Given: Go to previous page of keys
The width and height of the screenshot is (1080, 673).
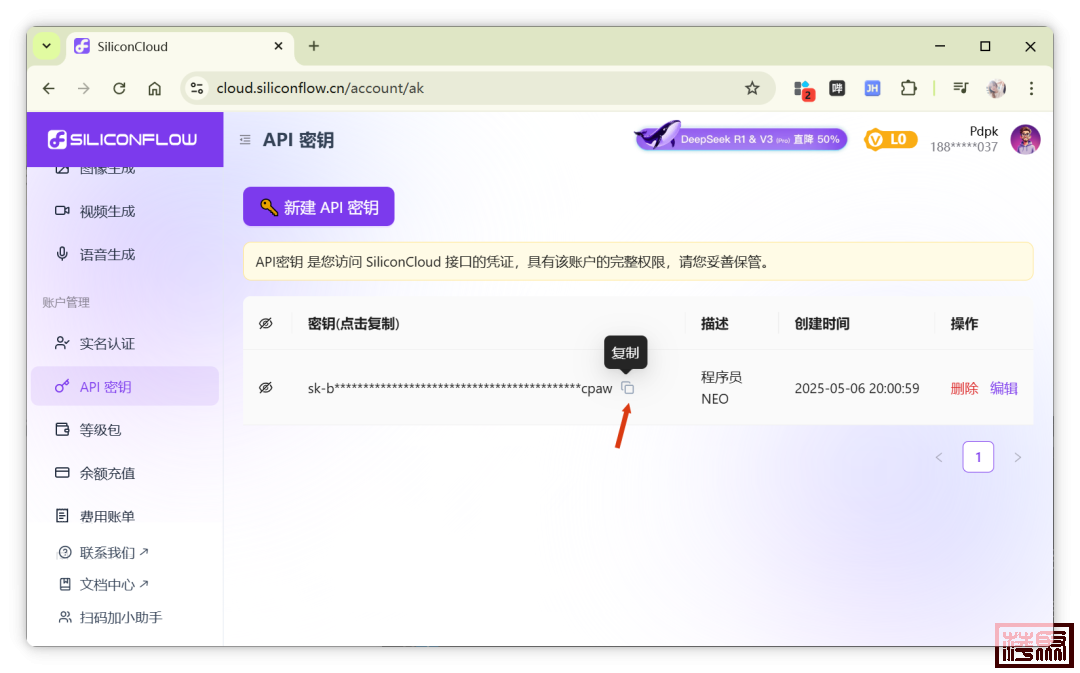Looking at the screenshot, I should click(x=939, y=457).
